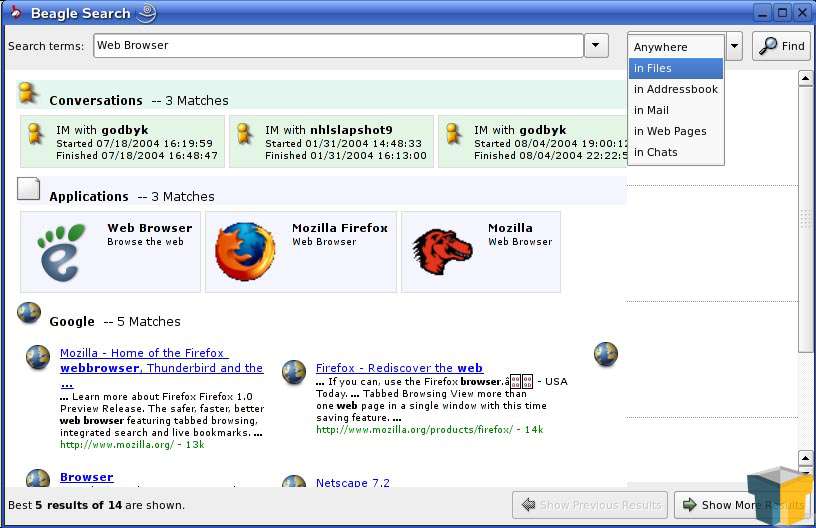Open the search terms history dropdown arrow
Image resolution: width=816 pixels, height=528 pixels.
[x=596, y=46]
